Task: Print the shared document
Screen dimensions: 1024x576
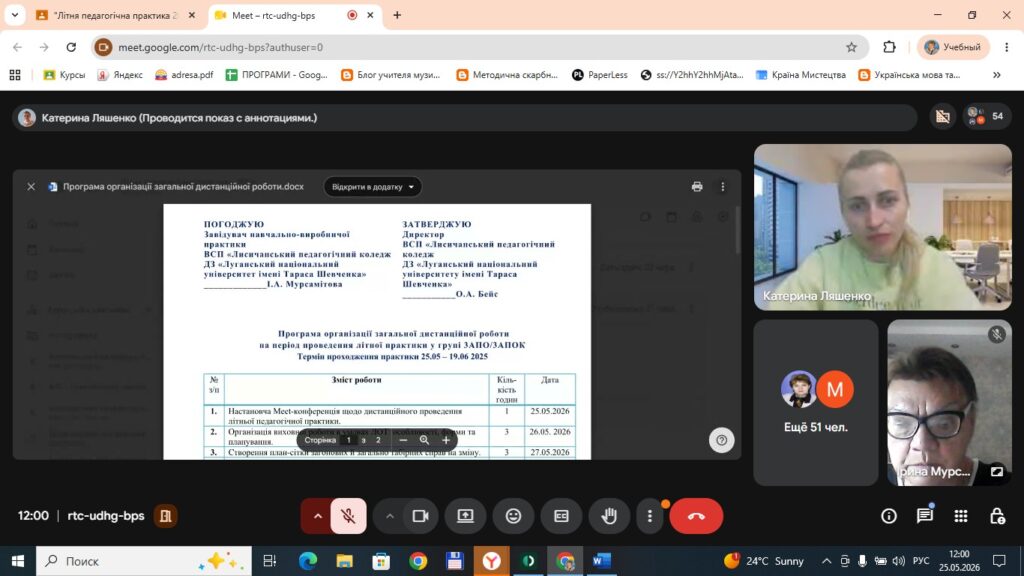Action: point(697,187)
